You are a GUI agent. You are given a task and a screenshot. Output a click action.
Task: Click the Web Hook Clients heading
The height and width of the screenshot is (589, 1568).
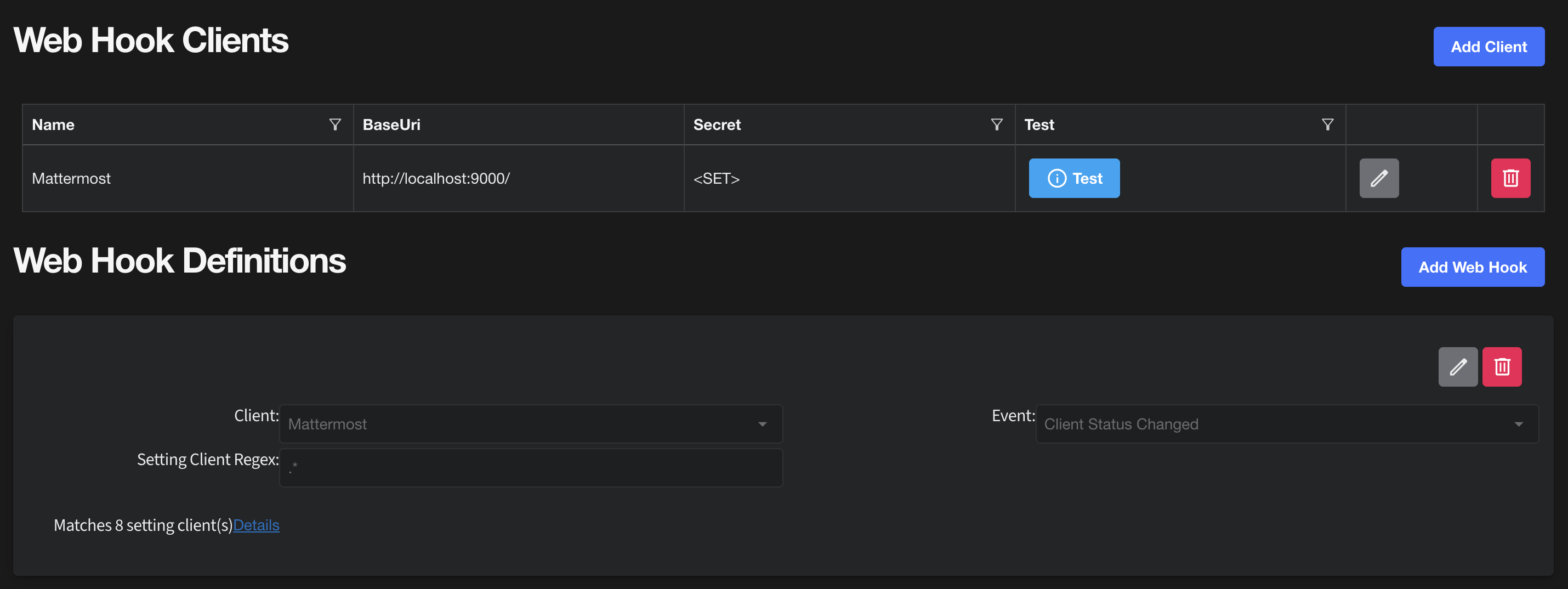tap(151, 40)
